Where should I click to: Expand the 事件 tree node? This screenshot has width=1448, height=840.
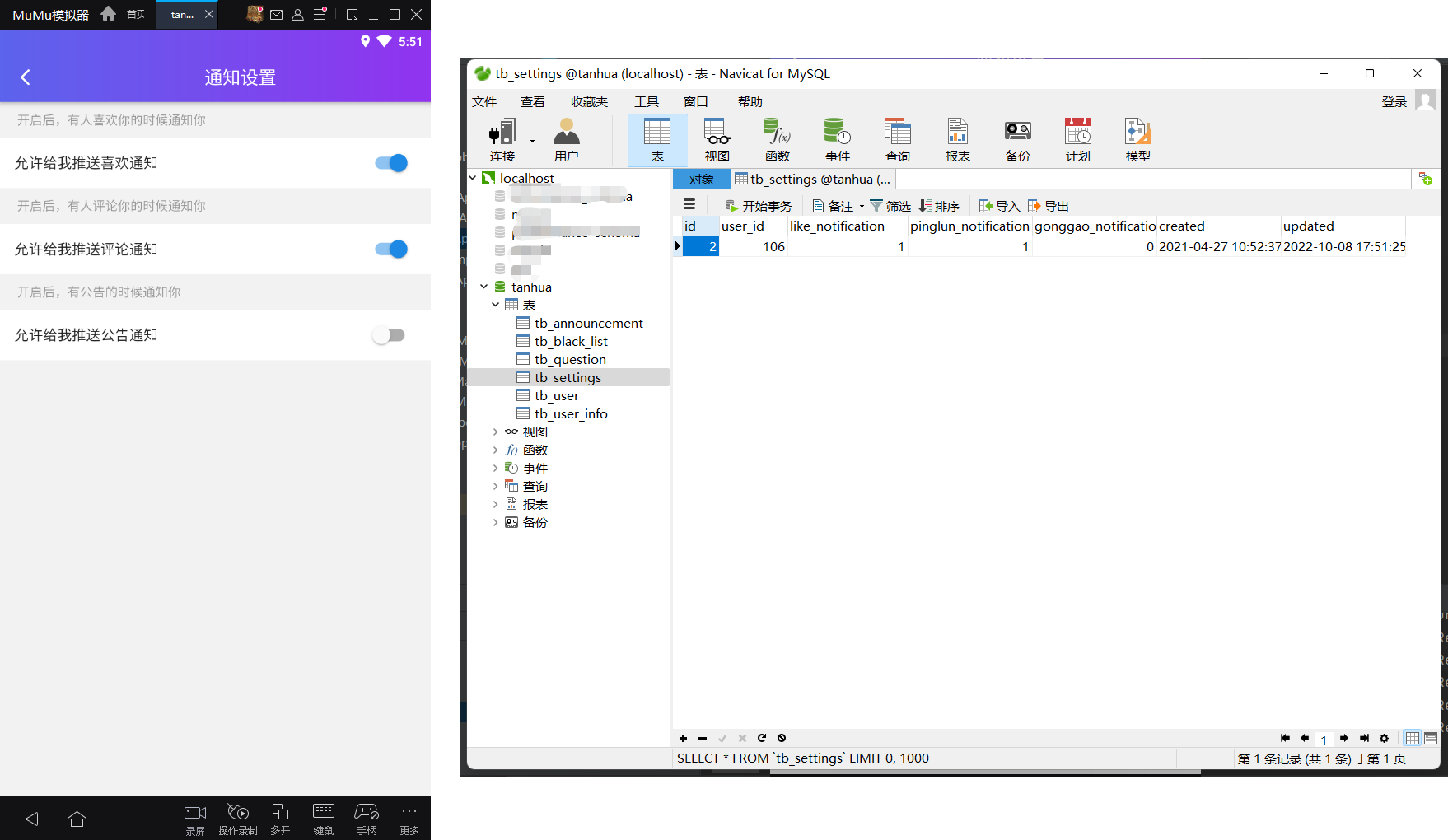(495, 468)
